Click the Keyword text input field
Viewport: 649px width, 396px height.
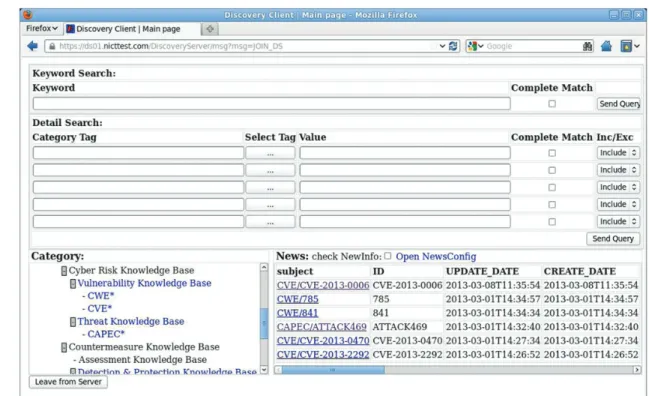272,104
